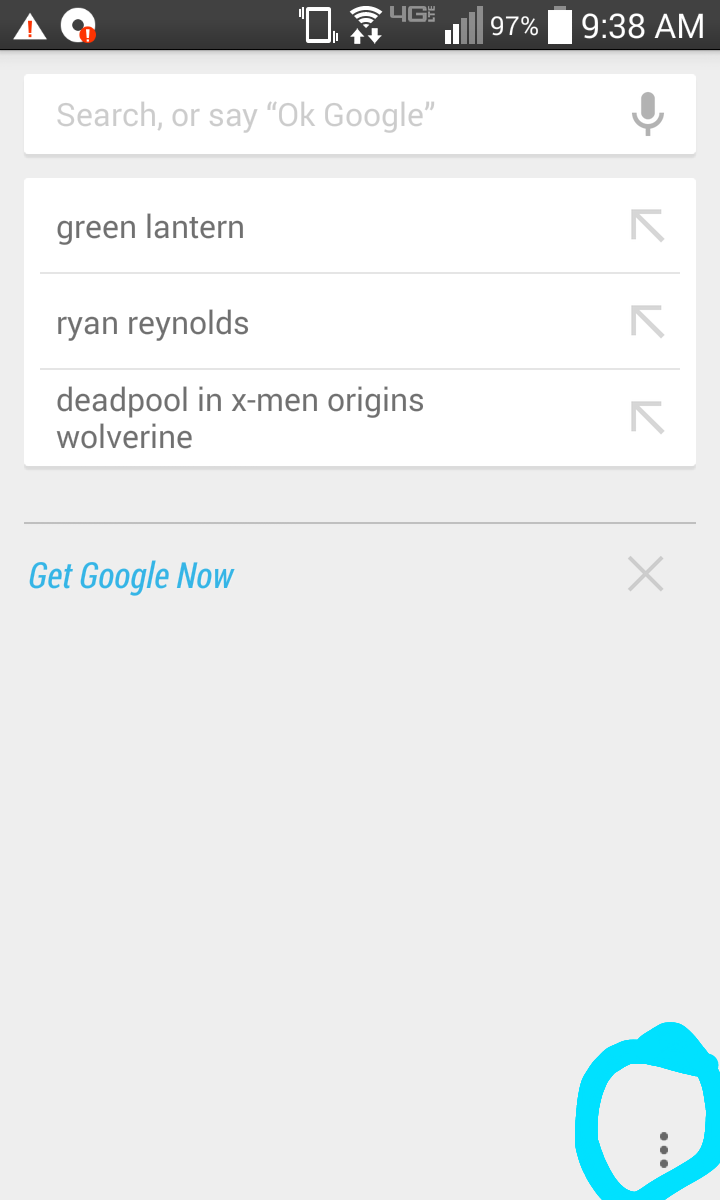
Task: Tap the 97% battery percentage text
Action: click(514, 26)
